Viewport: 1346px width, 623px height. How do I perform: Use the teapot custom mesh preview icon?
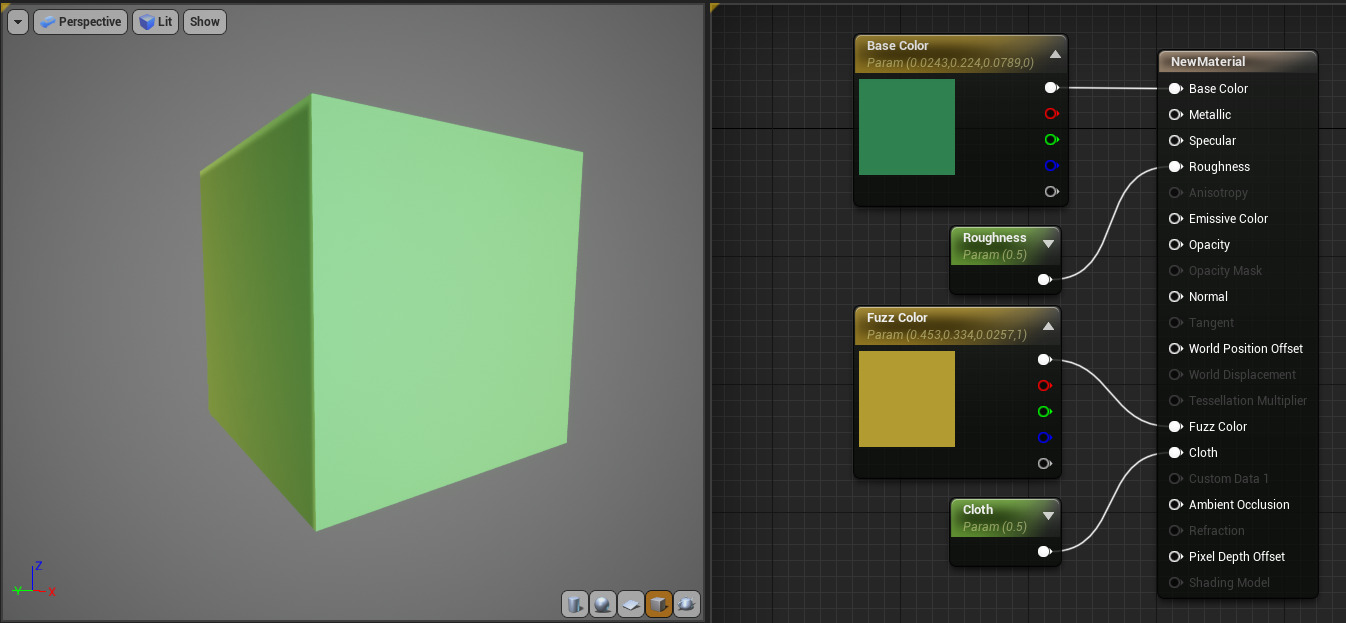tap(687, 604)
